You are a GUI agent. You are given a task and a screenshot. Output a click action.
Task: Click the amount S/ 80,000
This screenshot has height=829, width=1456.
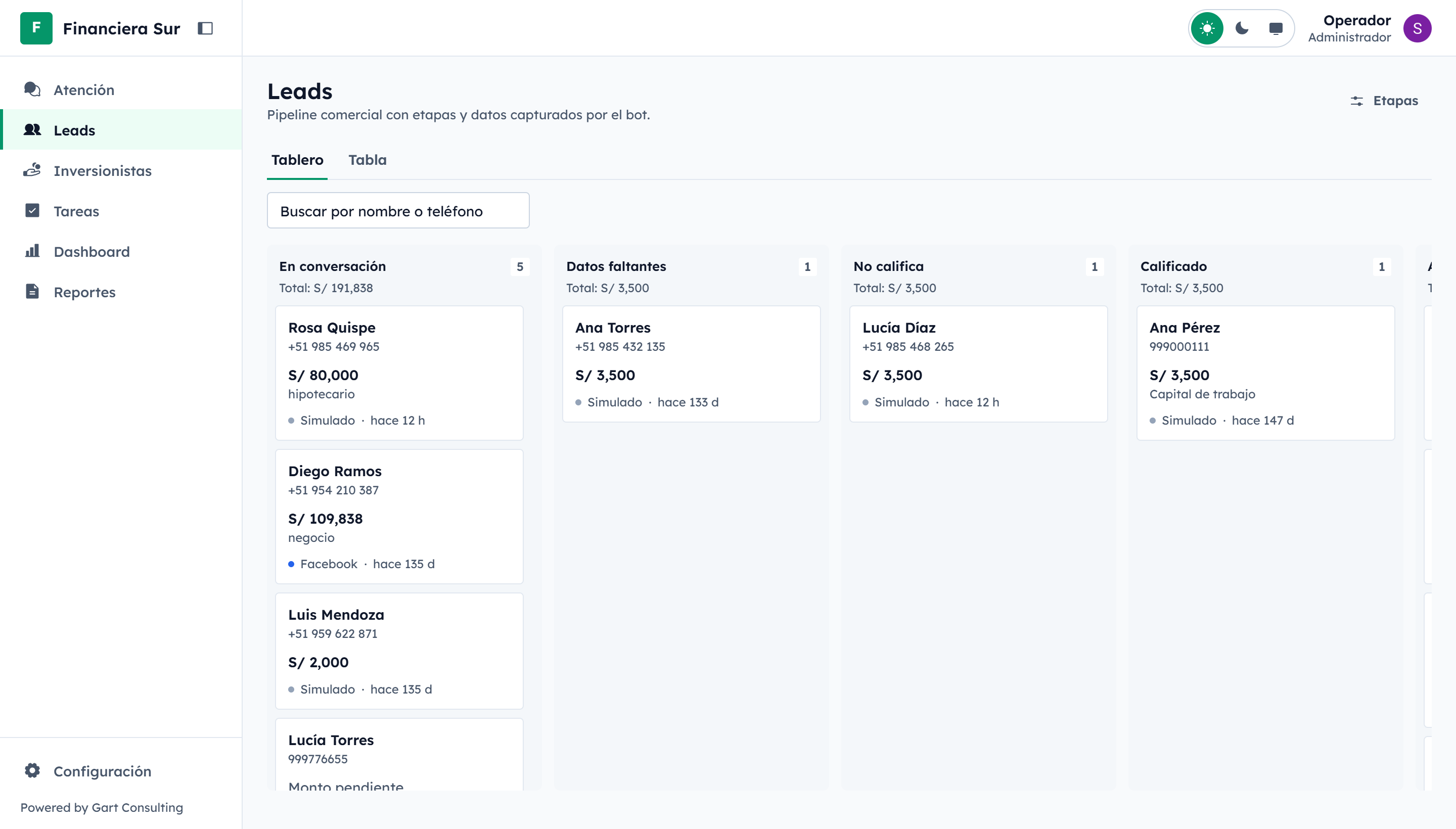pyautogui.click(x=324, y=375)
